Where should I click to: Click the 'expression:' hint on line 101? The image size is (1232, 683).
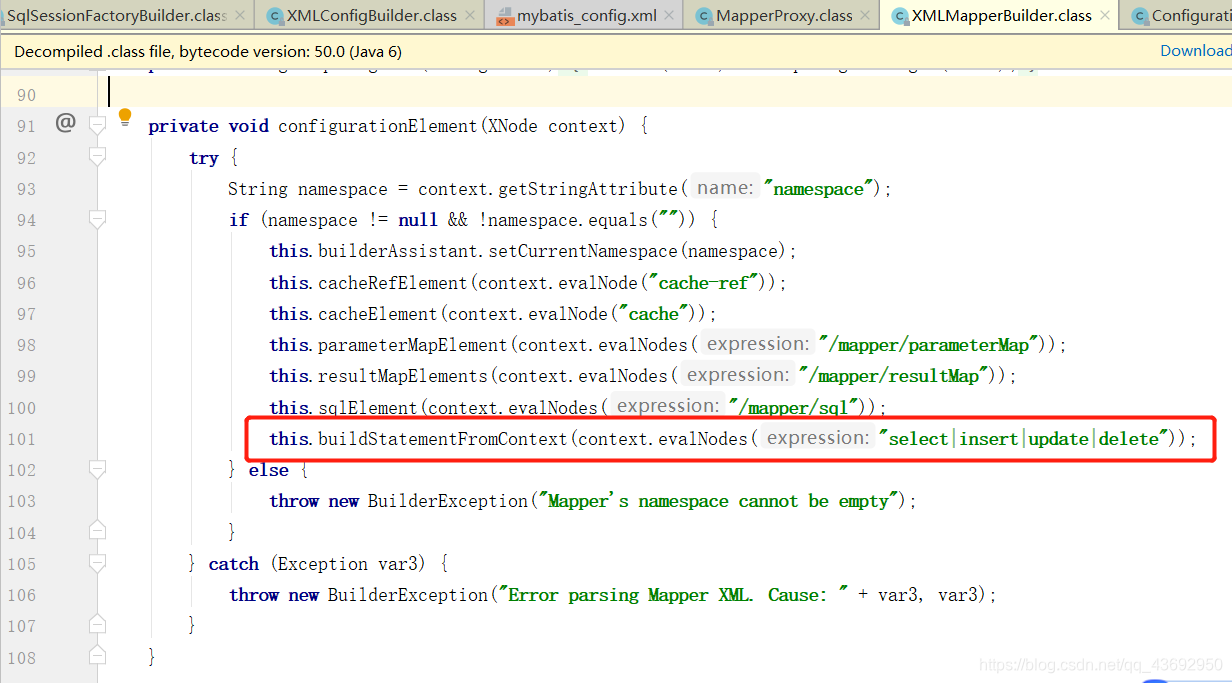click(817, 438)
